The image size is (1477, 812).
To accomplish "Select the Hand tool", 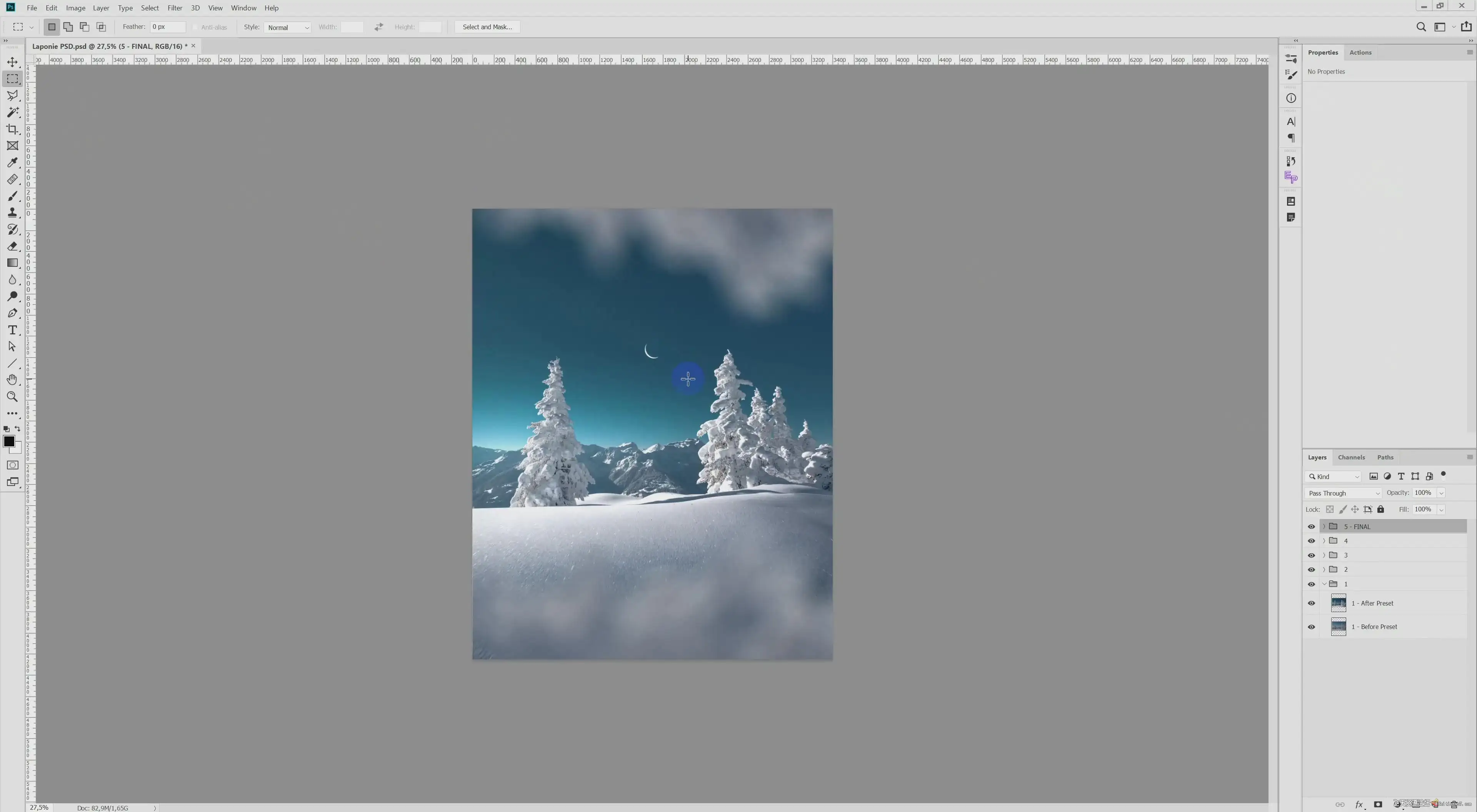I will click(12, 380).
